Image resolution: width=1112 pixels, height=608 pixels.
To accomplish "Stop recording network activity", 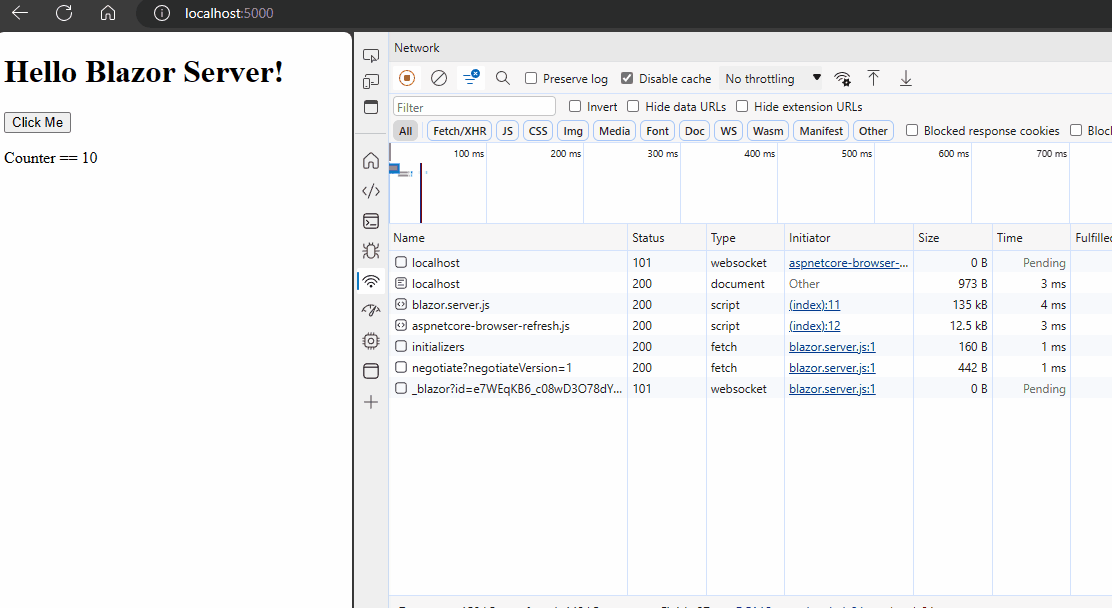I will [x=407, y=78].
